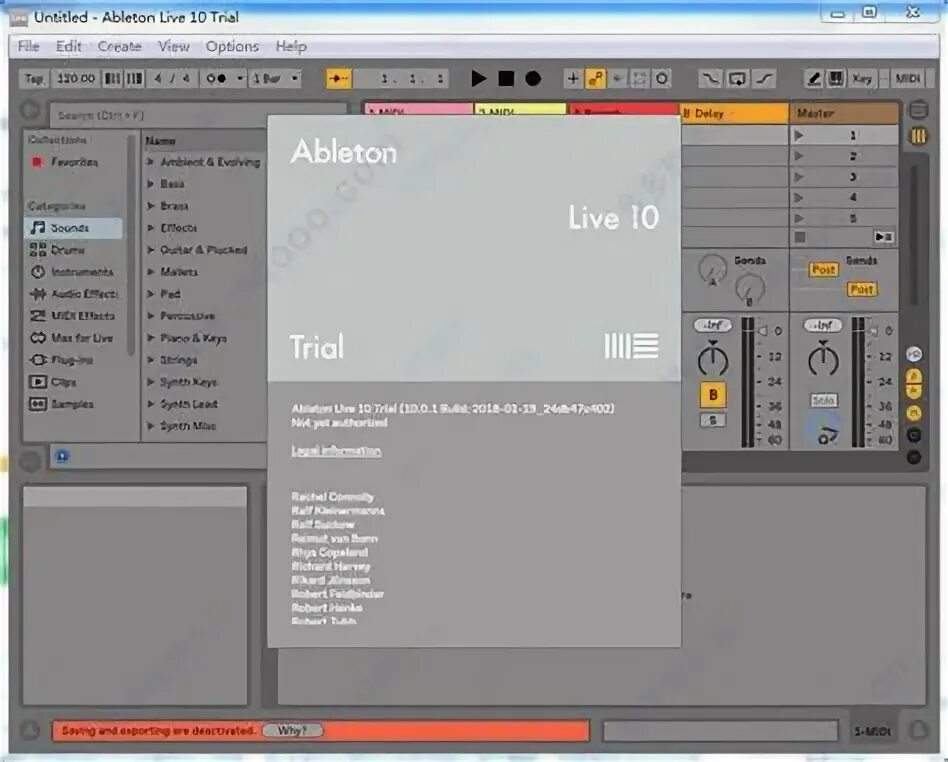Open the File menu
Screen dimensions: 948x762
coord(28,47)
